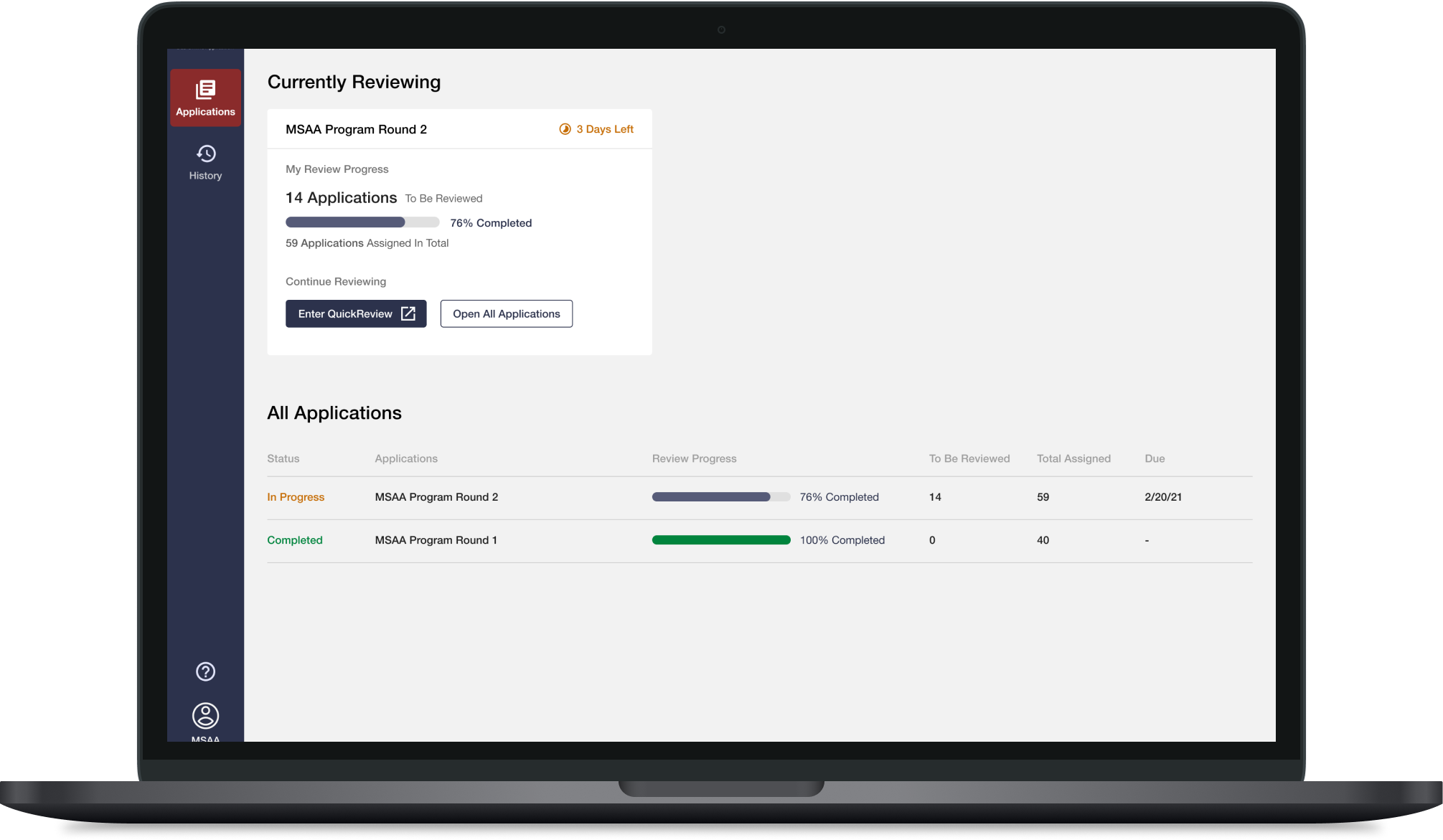
Task: Open the History clock icon
Action: pyautogui.click(x=205, y=154)
